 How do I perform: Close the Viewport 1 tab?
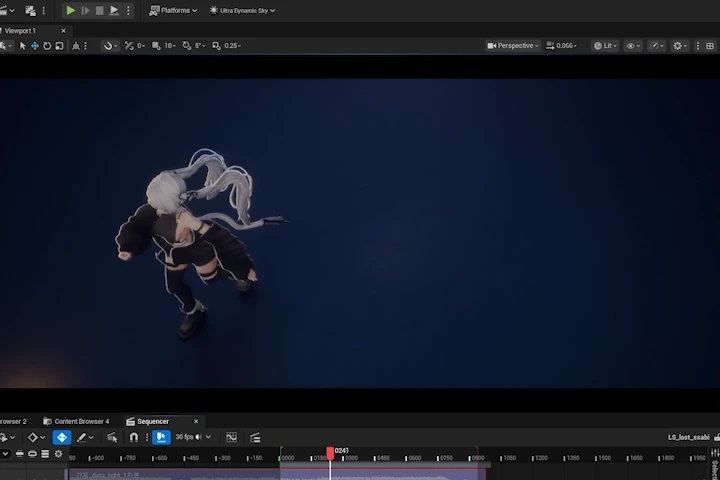pyautogui.click(x=63, y=31)
